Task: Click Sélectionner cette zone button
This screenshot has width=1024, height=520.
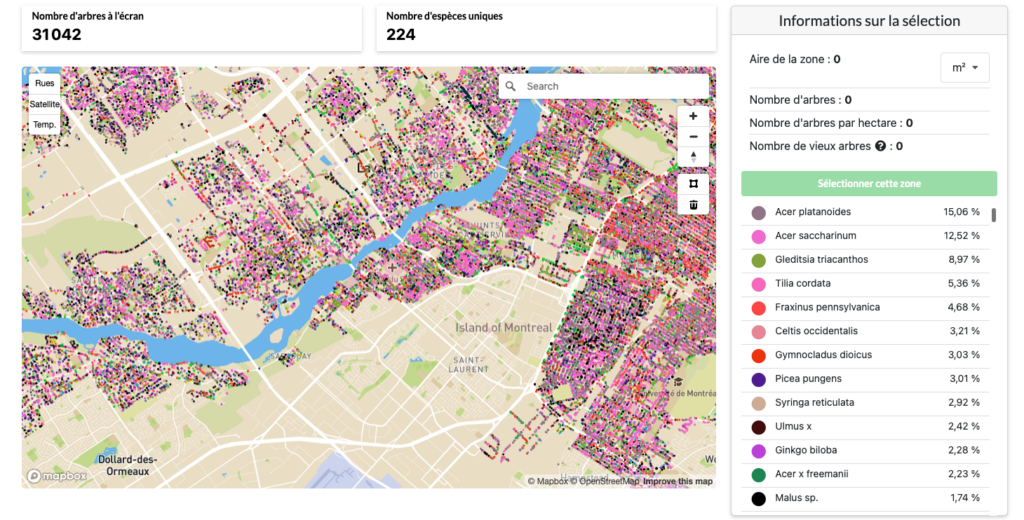Action: 868,184
